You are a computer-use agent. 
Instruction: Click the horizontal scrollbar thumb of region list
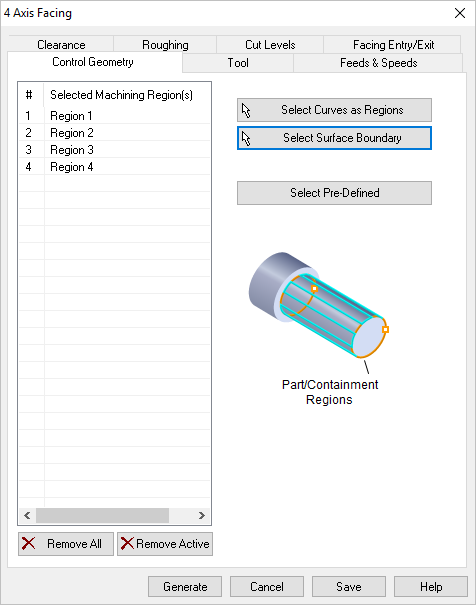(x=102, y=515)
